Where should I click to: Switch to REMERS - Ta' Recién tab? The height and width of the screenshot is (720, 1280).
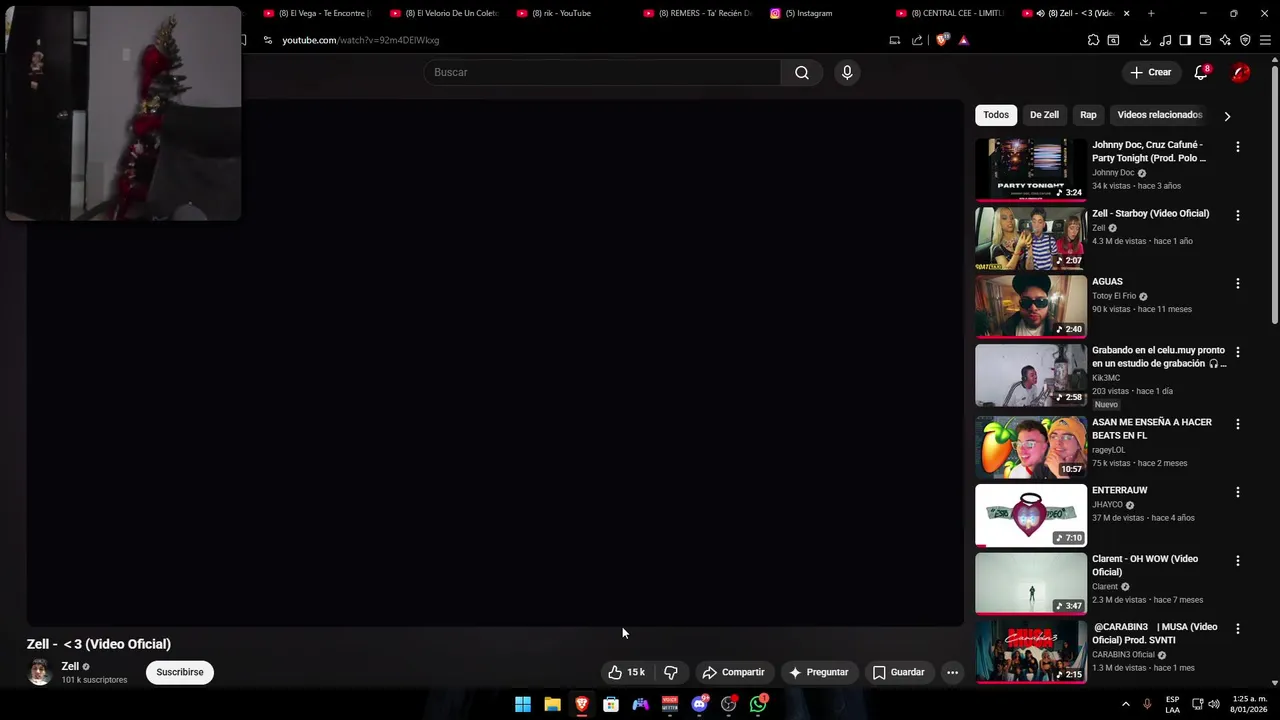pyautogui.click(x=698, y=13)
